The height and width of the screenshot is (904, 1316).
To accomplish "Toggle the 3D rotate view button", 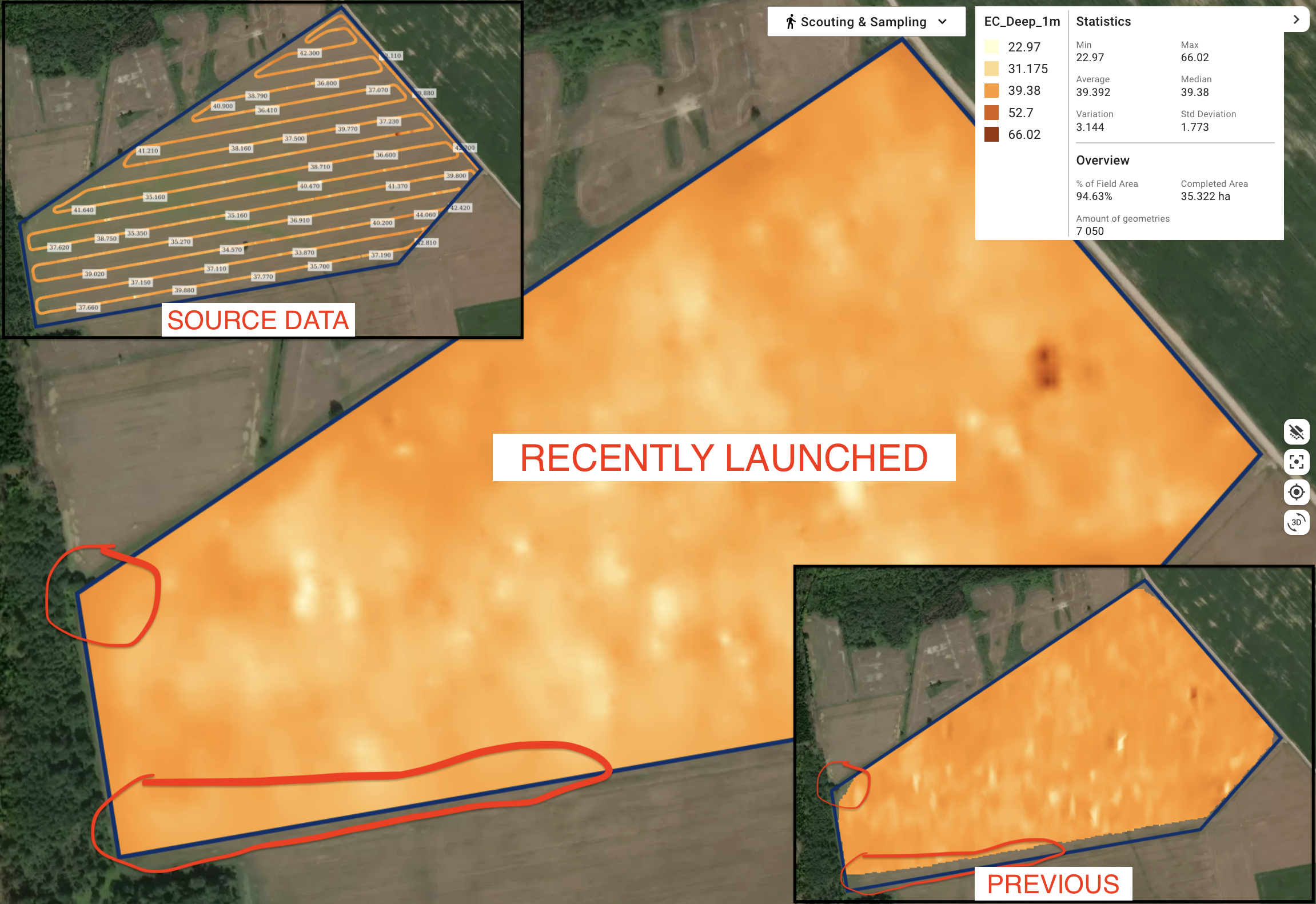I will 1296,522.
